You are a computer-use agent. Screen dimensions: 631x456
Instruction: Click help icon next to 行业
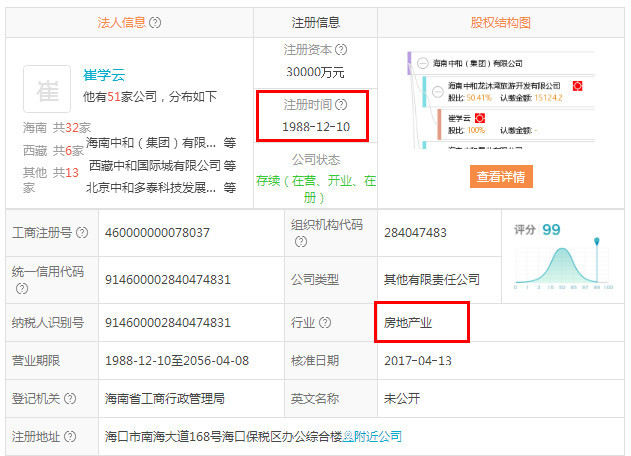coord(325,322)
